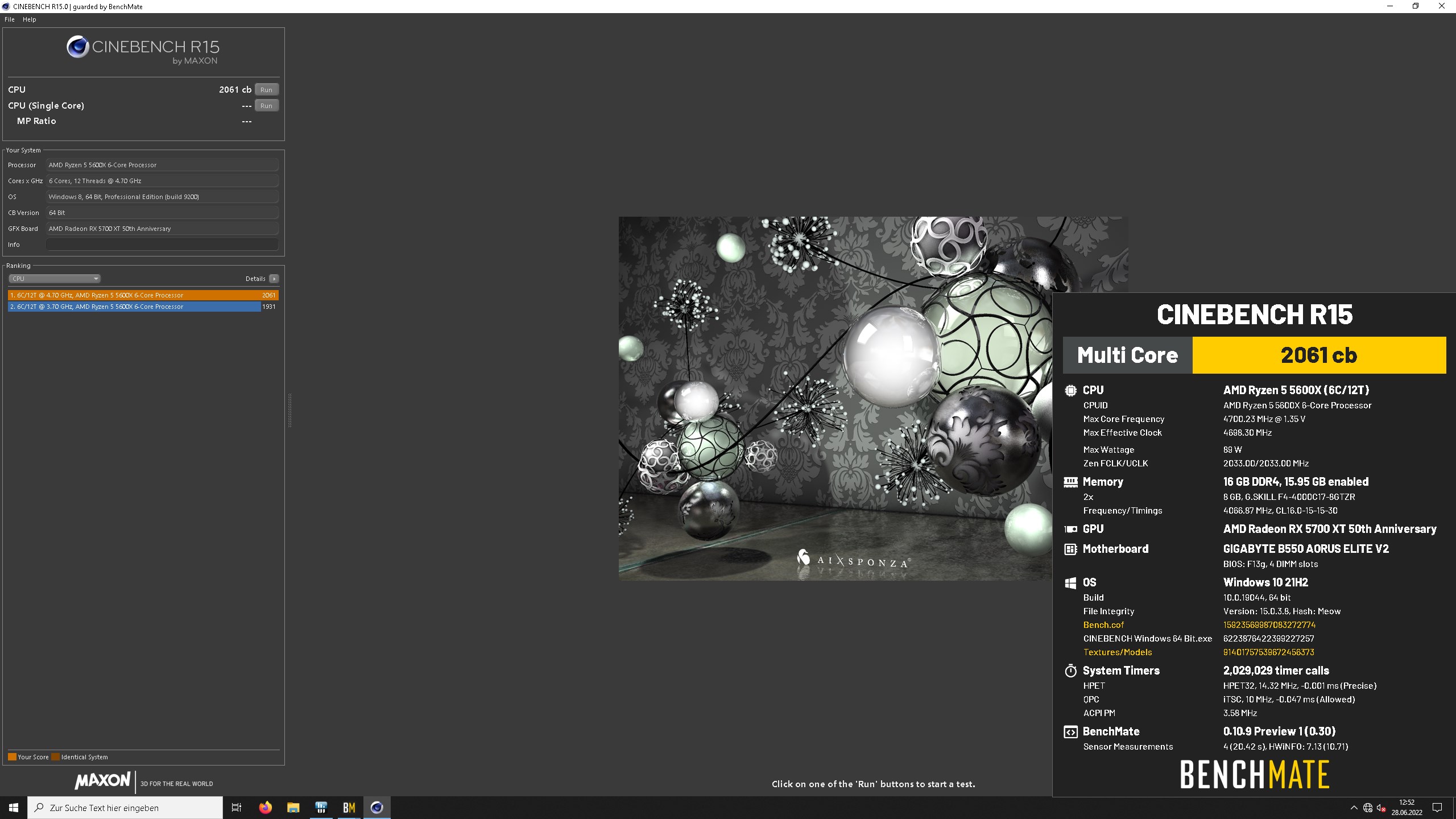Click the Details arrow button in Ranking

pyautogui.click(x=274, y=279)
